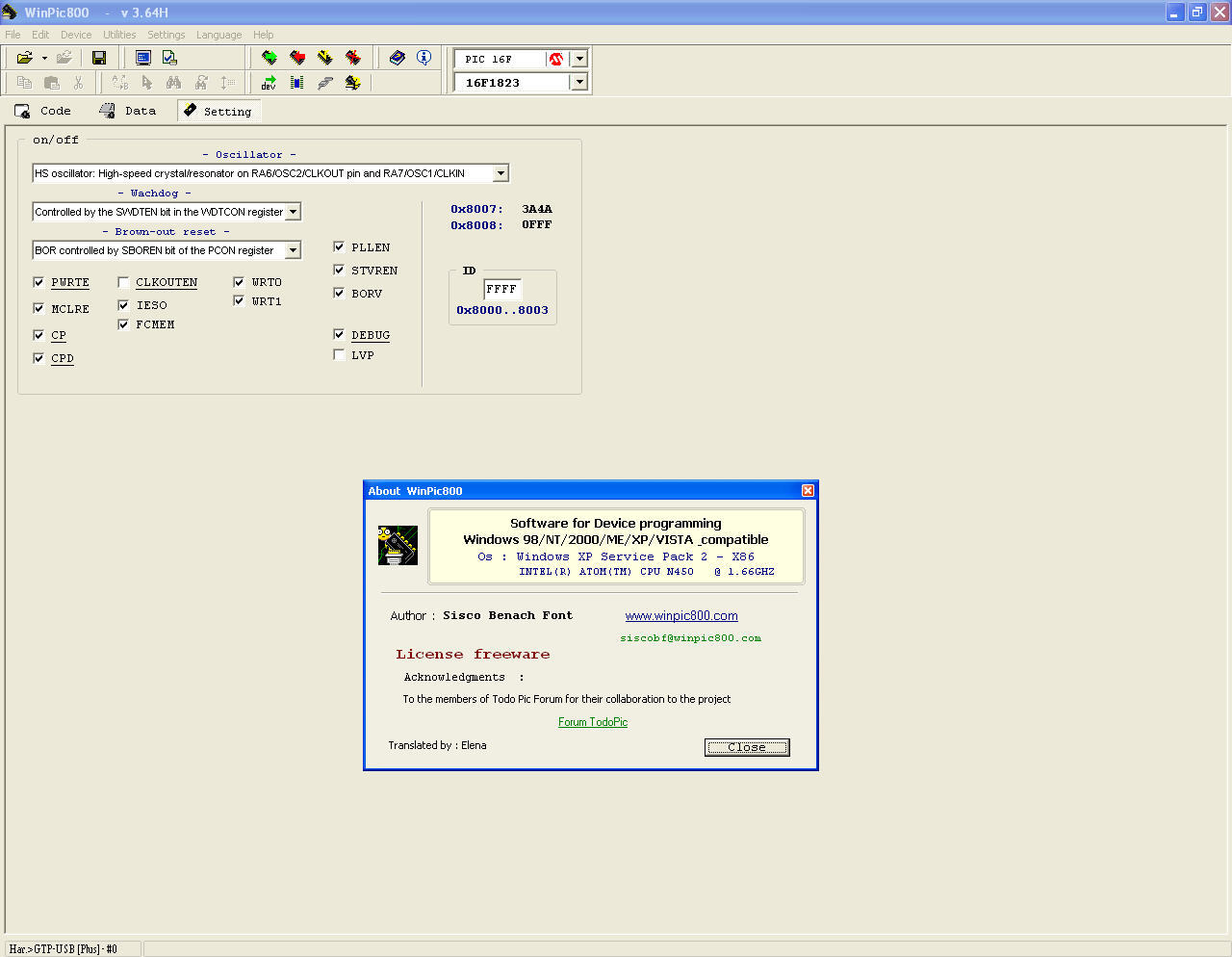Click the green 'dev' detect device icon
This screenshot has height=957, width=1232.
point(269,83)
